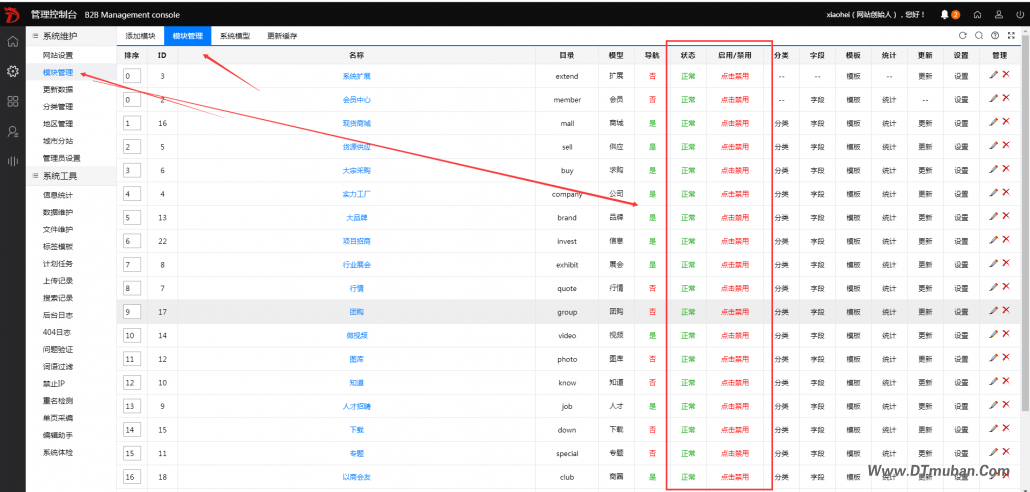Open the user profile icon in header
Image resolution: width=1030 pixels, height=492 pixels.
(x=998, y=15)
